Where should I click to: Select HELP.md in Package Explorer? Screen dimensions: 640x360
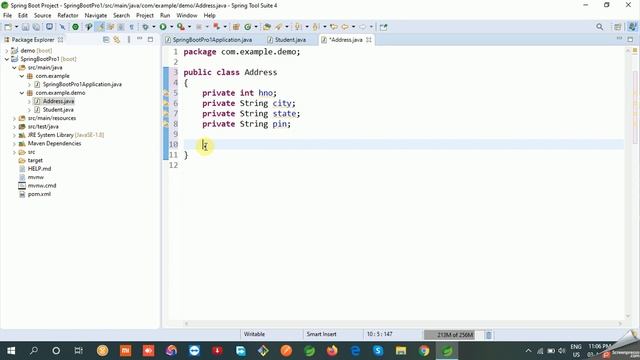coord(39,169)
